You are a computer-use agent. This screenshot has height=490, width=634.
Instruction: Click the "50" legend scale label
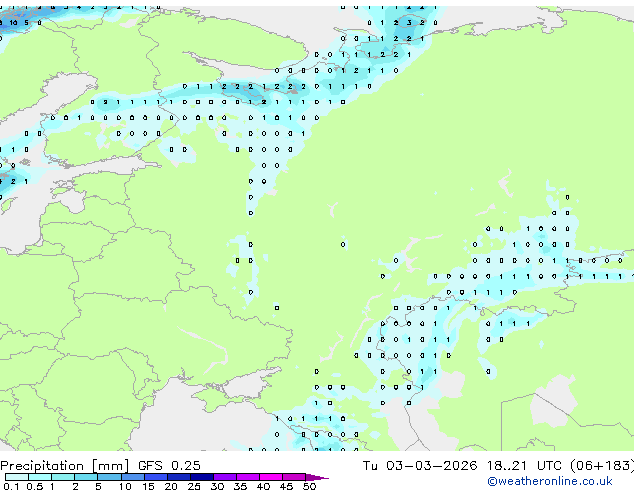309,486
